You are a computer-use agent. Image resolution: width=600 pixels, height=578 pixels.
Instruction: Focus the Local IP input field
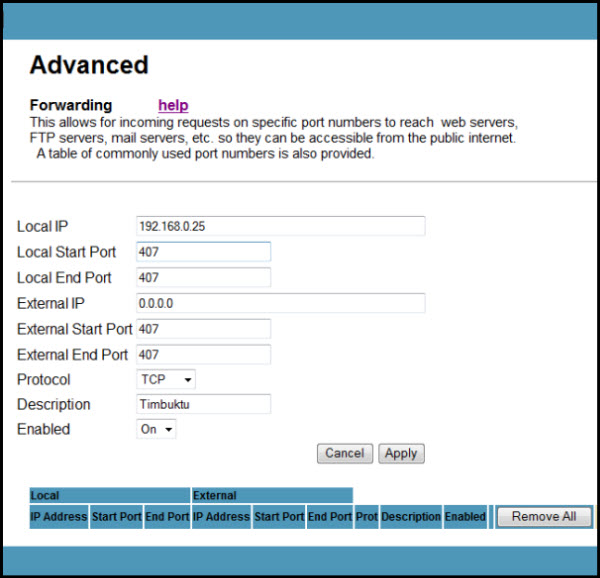280,226
